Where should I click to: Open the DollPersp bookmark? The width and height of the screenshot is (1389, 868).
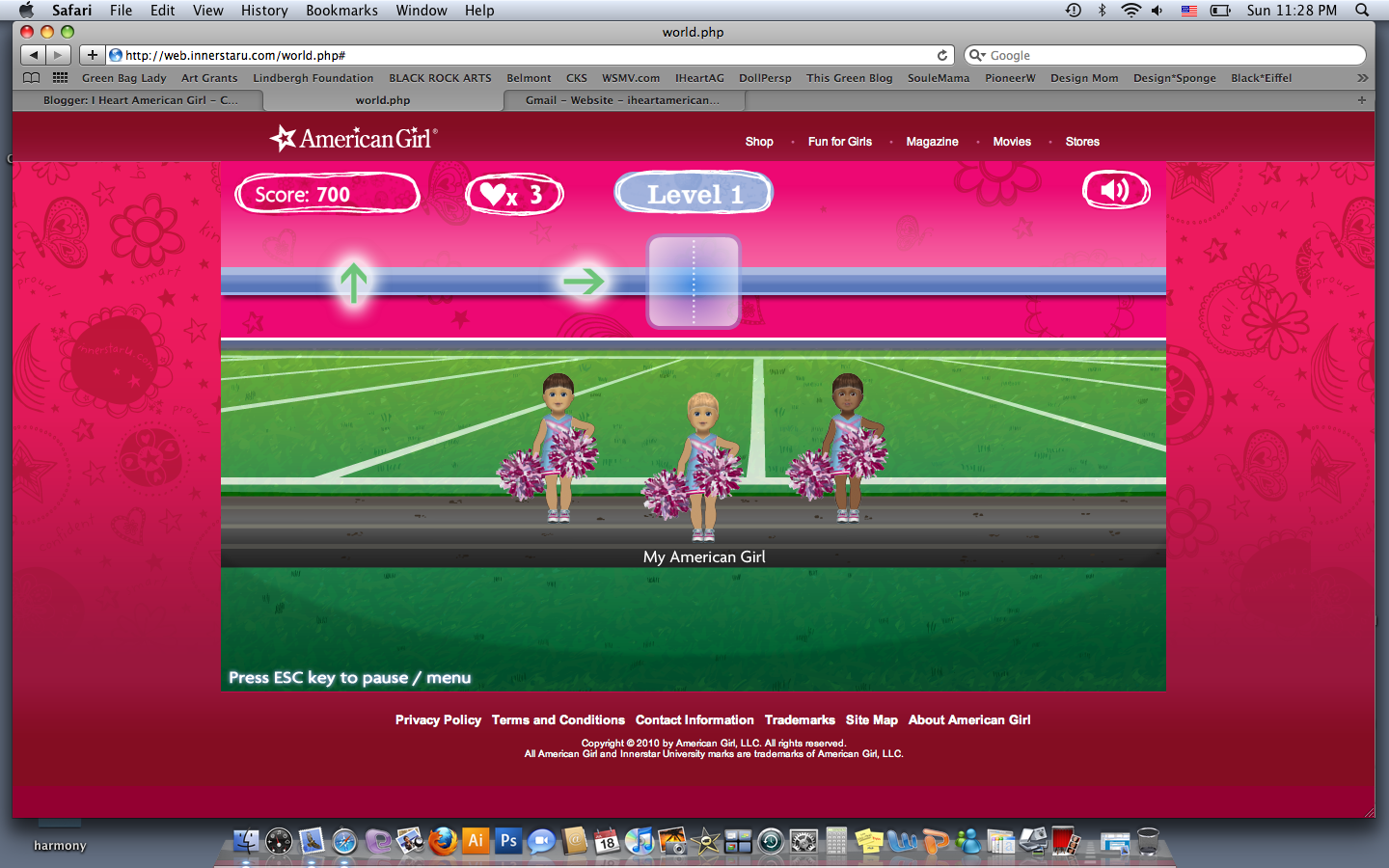click(x=765, y=78)
